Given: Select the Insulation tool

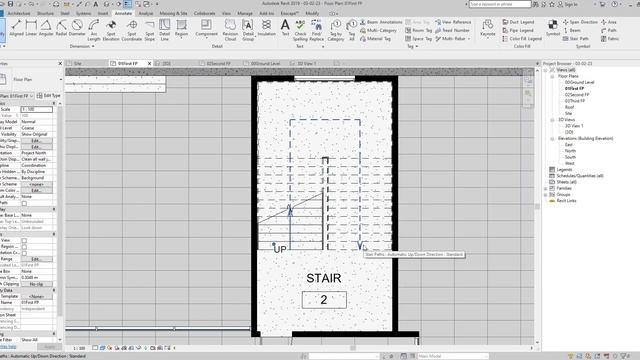Looking at the screenshot, I should 267,29.
